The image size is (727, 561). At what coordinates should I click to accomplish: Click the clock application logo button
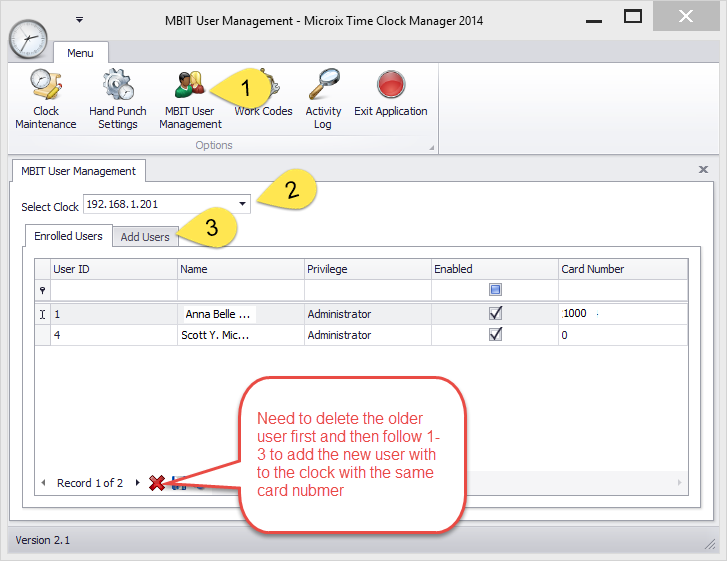pyautogui.click(x=28, y=38)
